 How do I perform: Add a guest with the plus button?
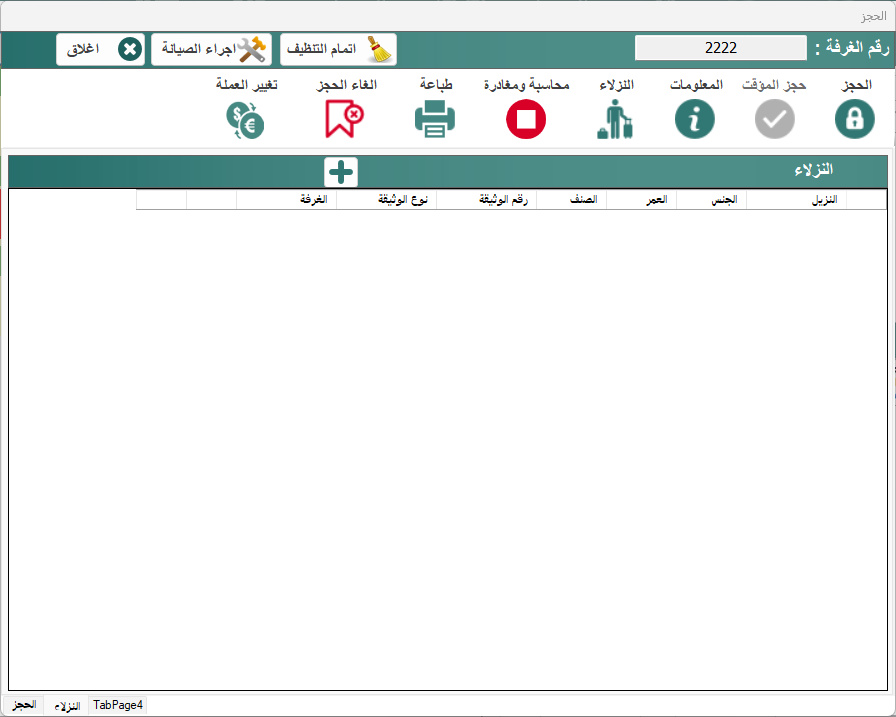pyautogui.click(x=341, y=172)
